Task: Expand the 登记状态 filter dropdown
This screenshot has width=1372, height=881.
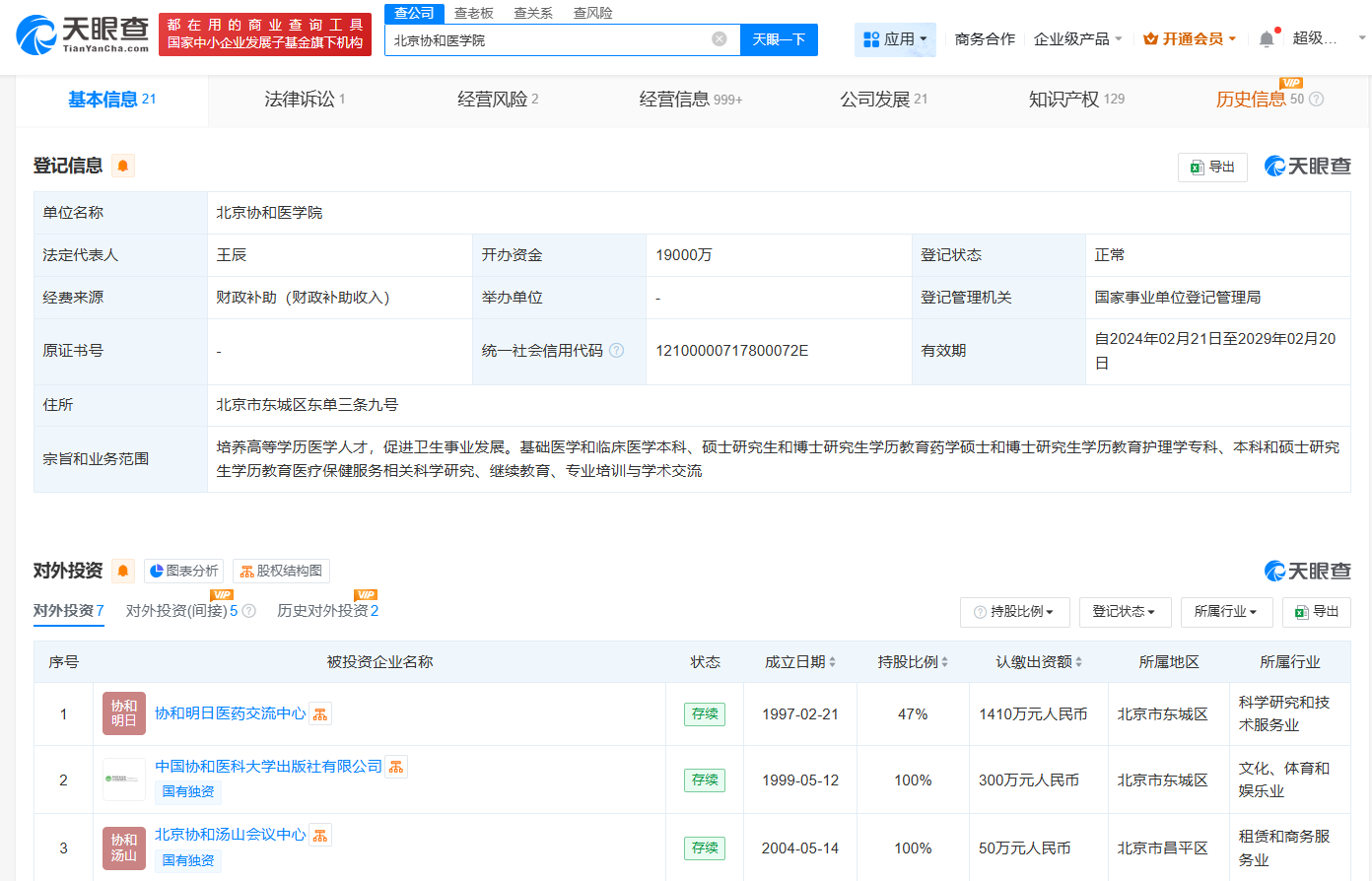Action: (x=1124, y=612)
